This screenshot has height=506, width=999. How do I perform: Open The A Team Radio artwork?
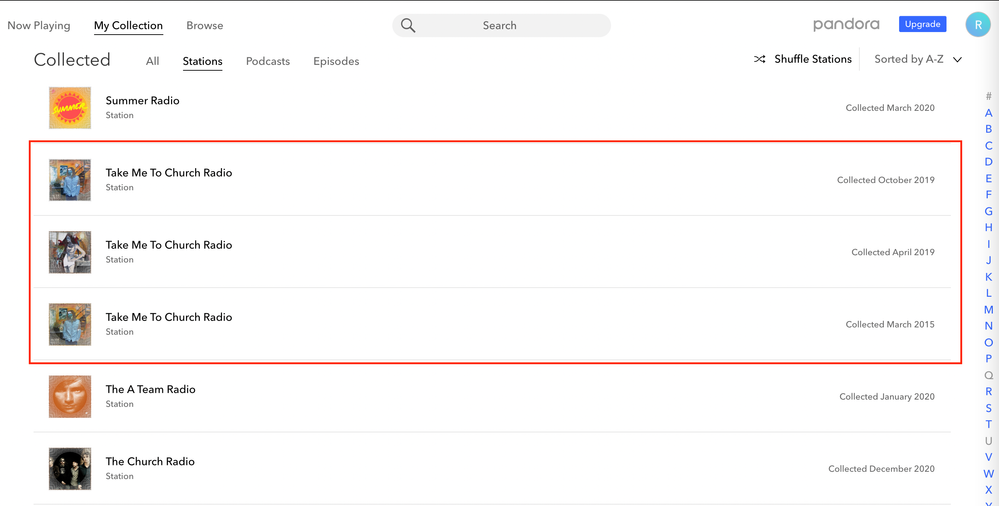(70, 397)
